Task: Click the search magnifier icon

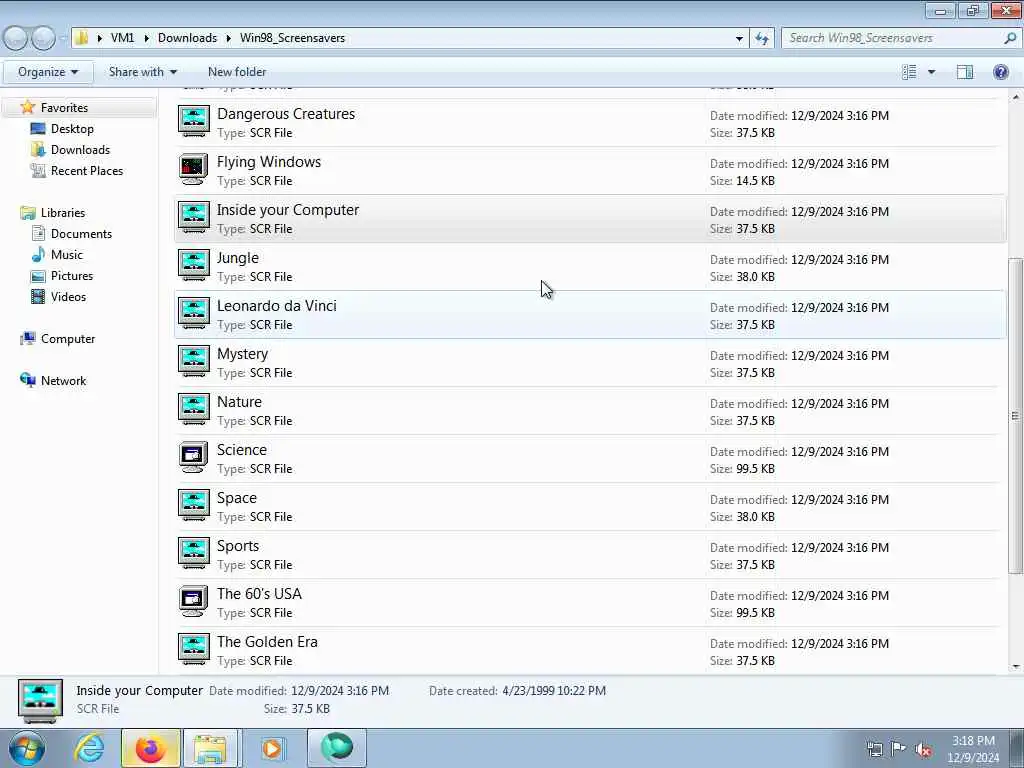Action: [x=1010, y=38]
